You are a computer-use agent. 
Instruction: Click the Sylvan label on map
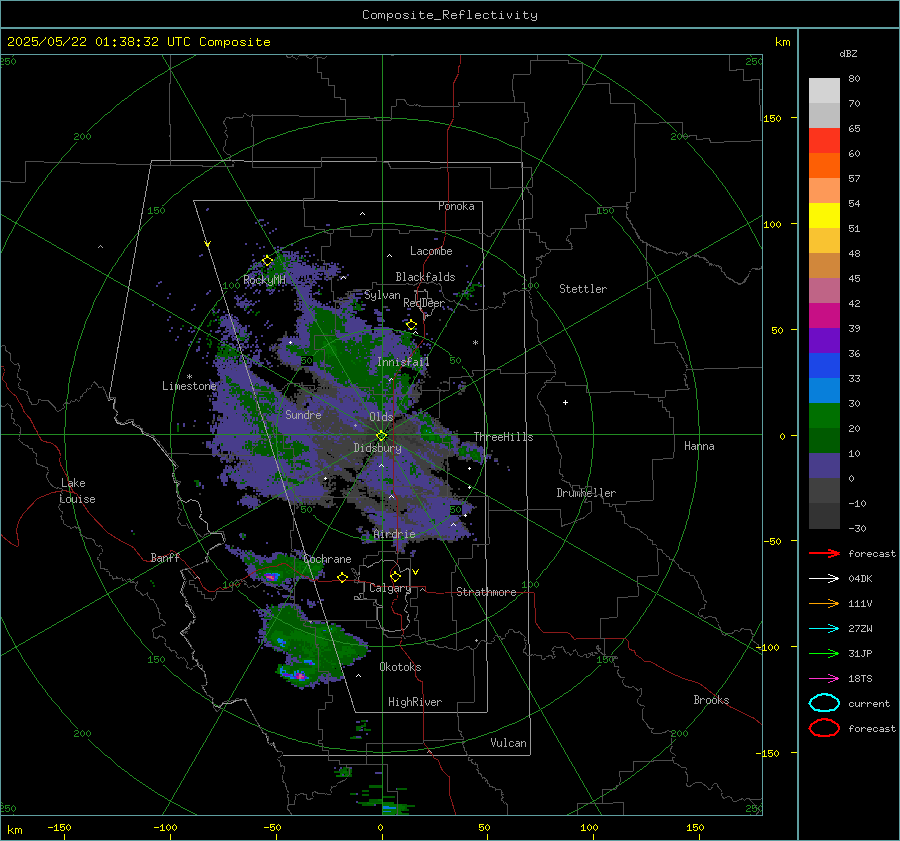tap(382, 295)
